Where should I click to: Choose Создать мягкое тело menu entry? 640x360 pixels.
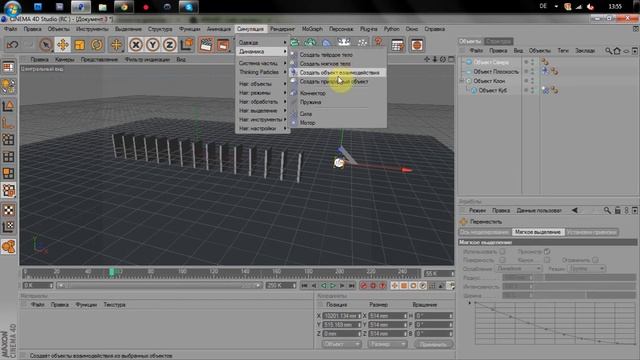325,64
